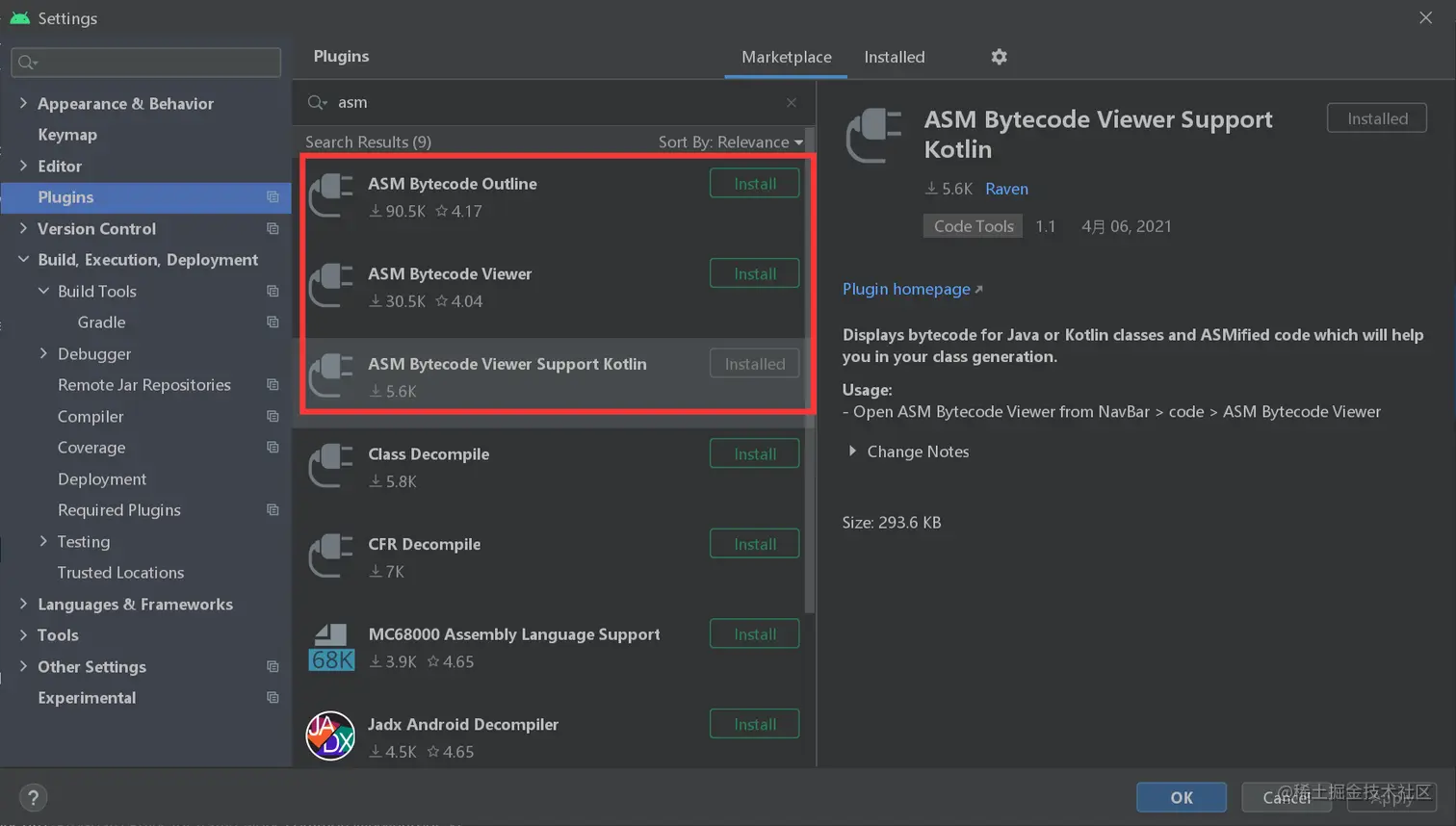
Task: Open the plugin settings gear menu
Action: point(999,57)
